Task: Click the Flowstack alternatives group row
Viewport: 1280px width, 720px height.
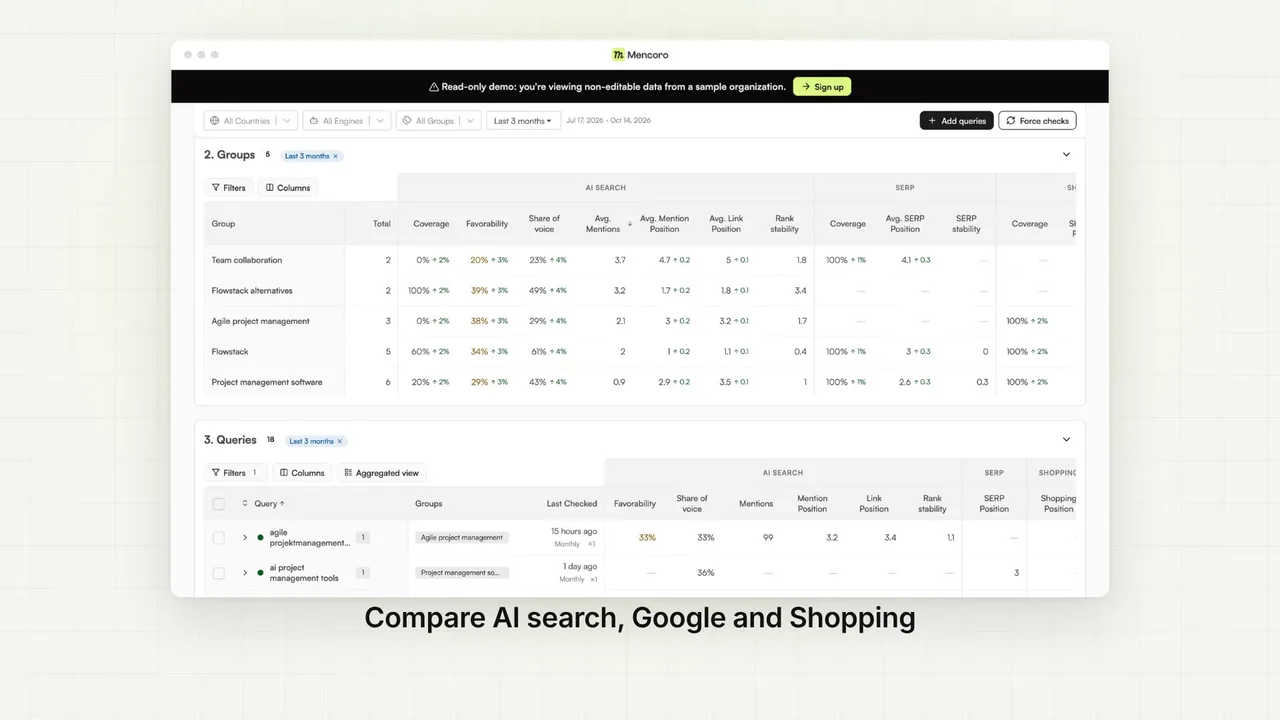Action: coord(640,291)
